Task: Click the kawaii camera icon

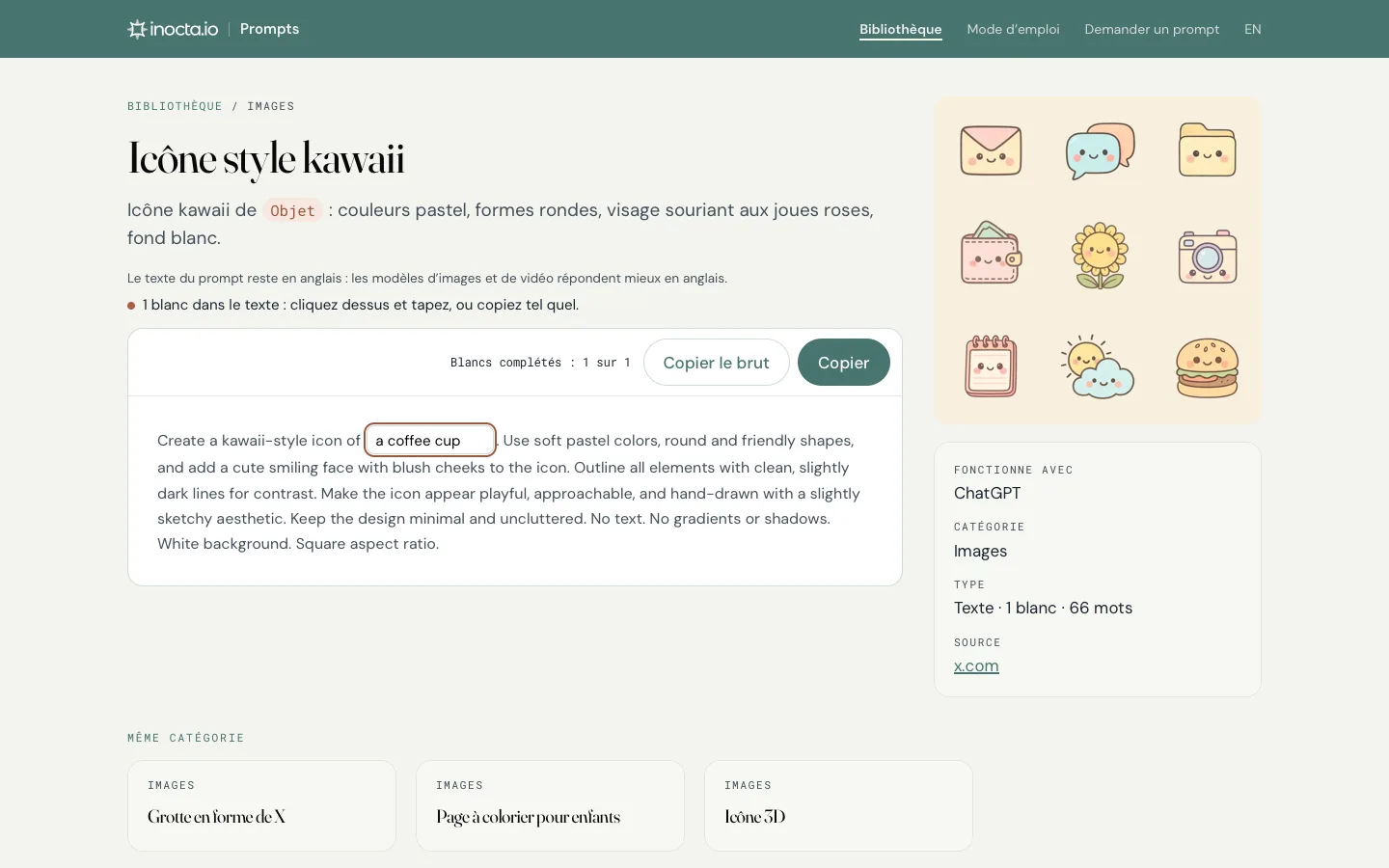Action: [1208, 257]
